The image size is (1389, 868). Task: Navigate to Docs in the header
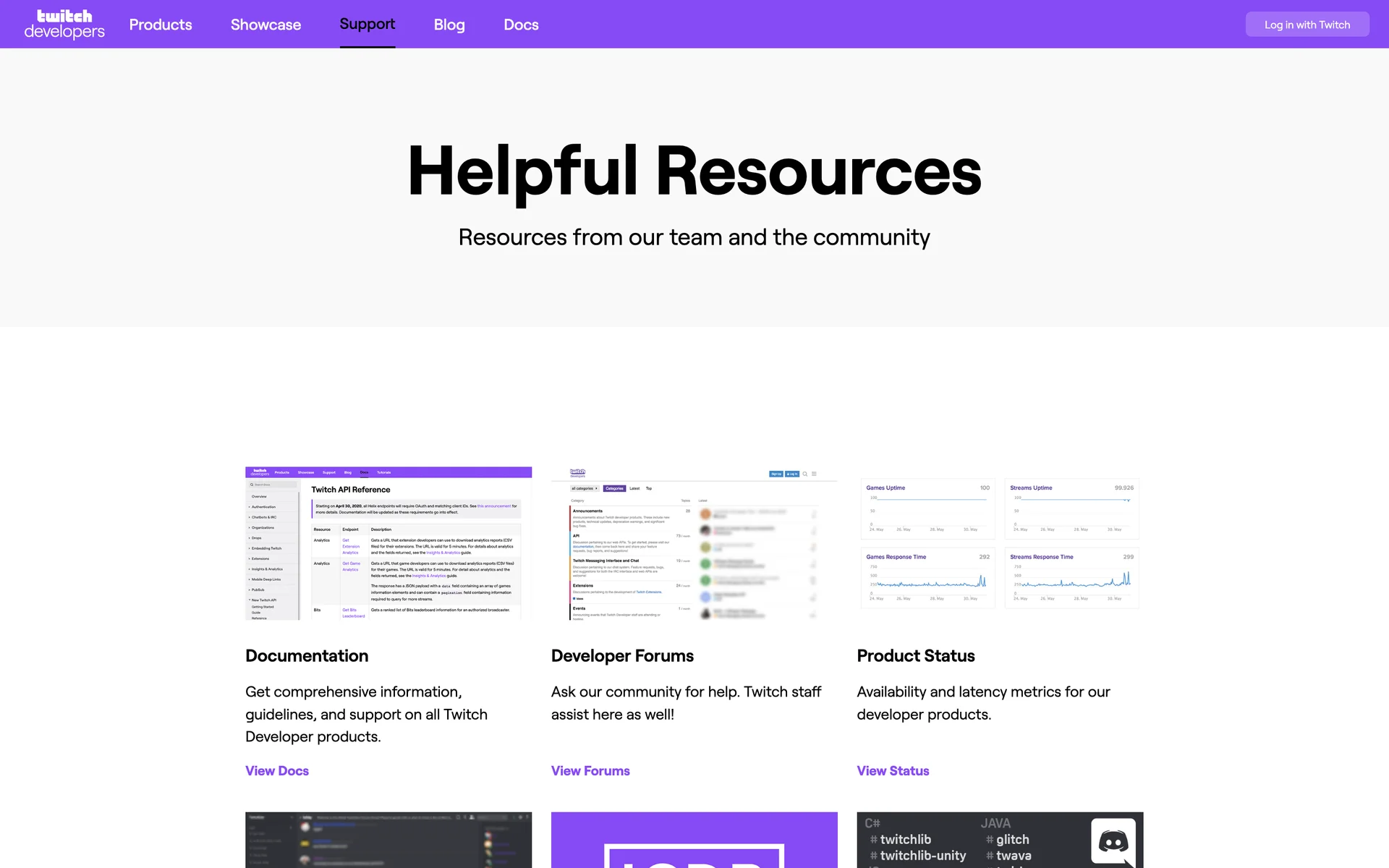(521, 25)
